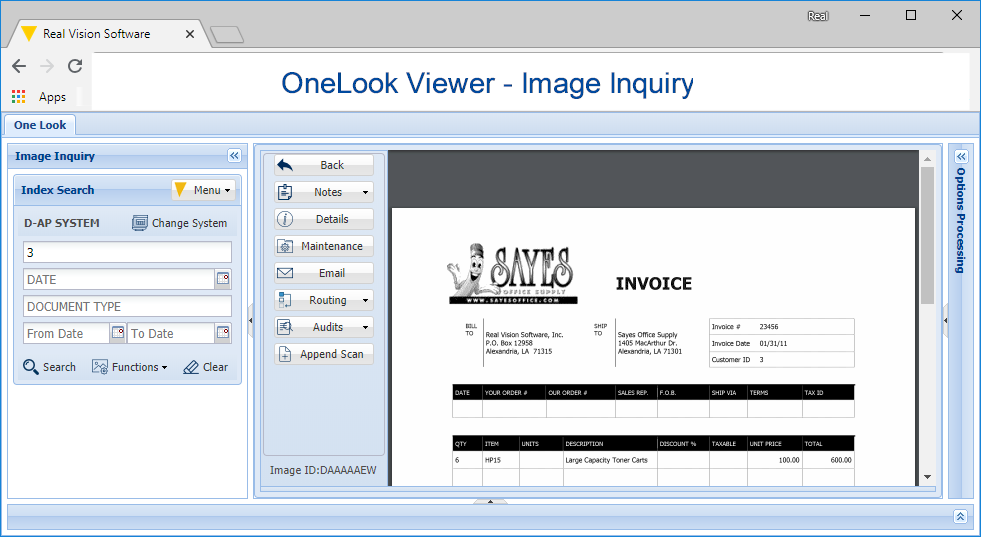This screenshot has height=537, width=981.
Task: Click the bottom splitter collapse arrow
Action: click(x=490, y=501)
